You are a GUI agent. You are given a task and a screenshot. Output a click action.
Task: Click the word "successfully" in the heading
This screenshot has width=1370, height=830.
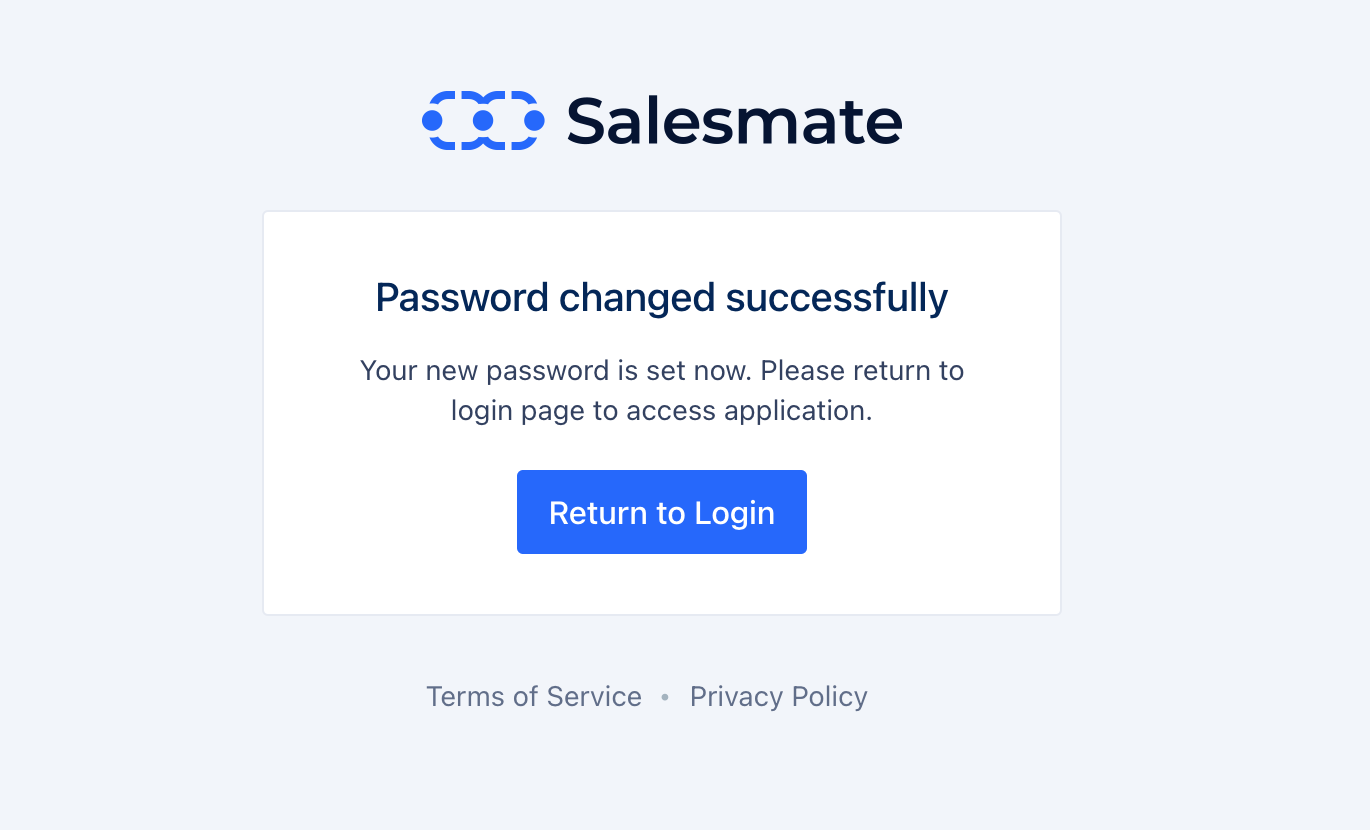click(837, 298)
